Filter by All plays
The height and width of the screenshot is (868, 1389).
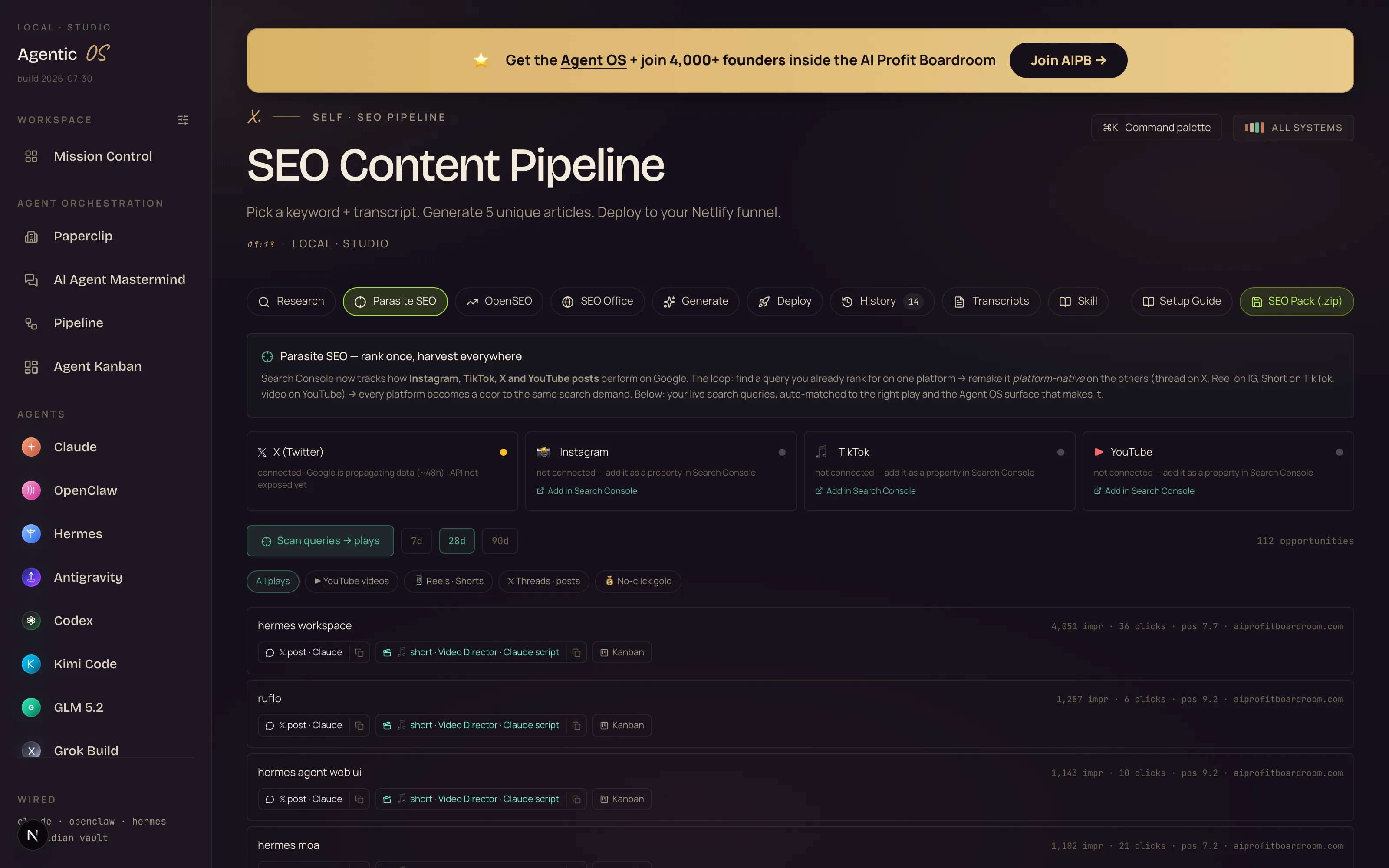click(x=273, y=581)
